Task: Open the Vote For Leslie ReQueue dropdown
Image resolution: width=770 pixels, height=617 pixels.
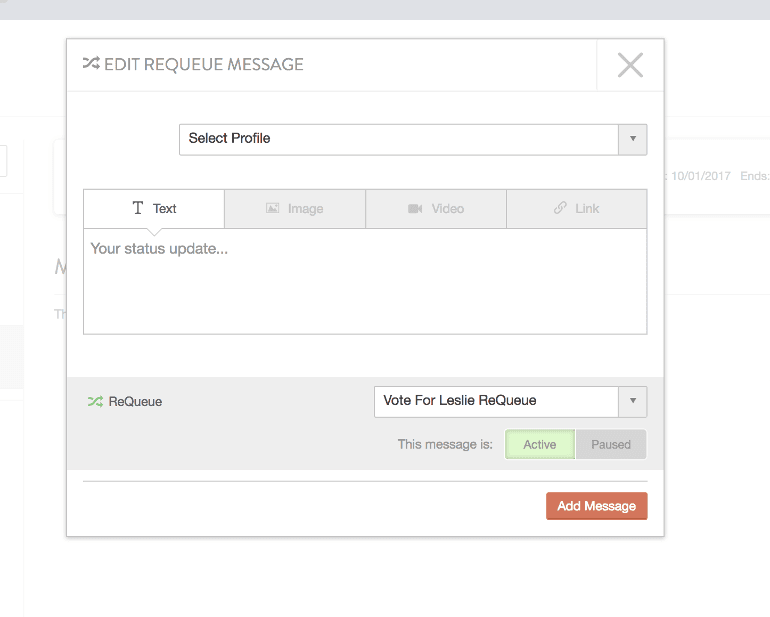Action: pos(497,401)
